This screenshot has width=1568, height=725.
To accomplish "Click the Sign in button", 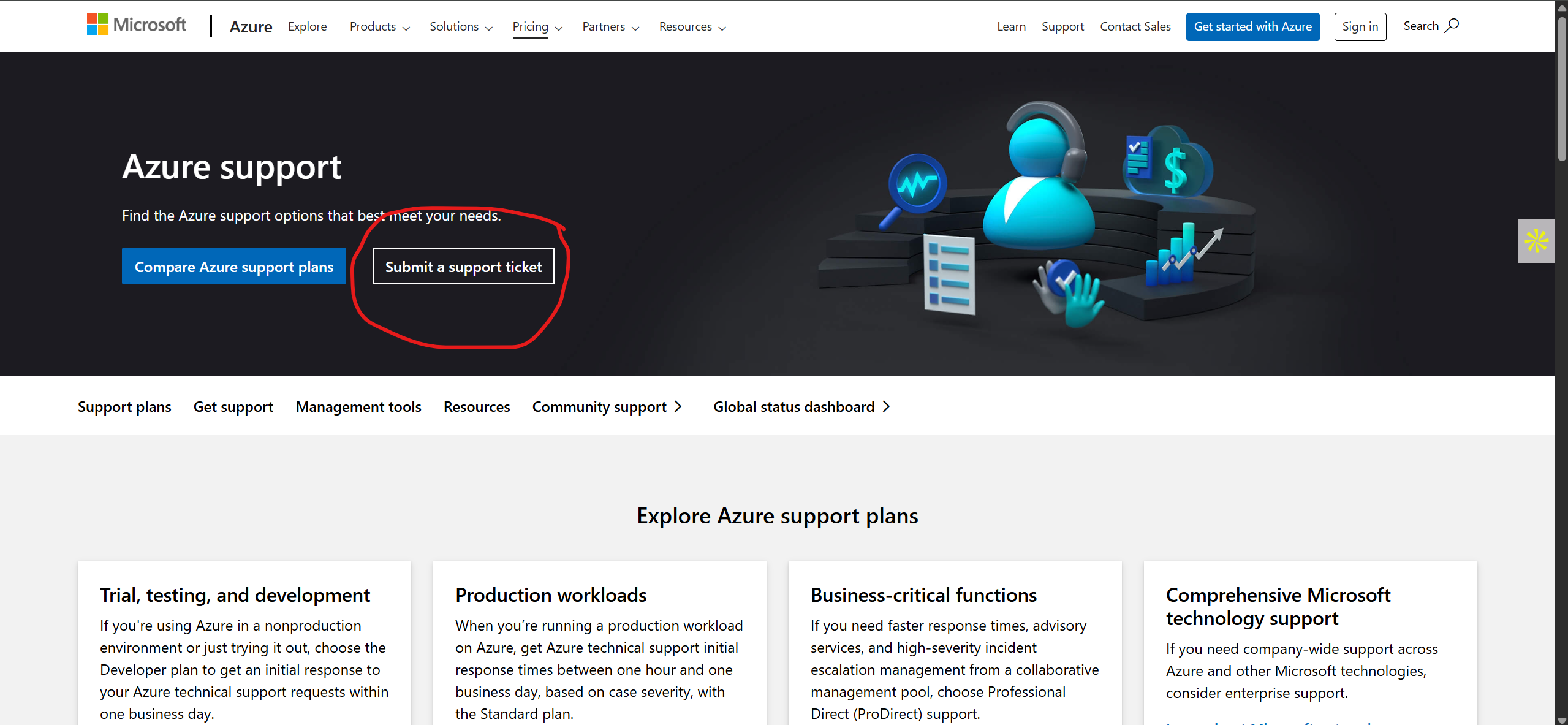I will pyautogui.click(x=1360, y=26).
